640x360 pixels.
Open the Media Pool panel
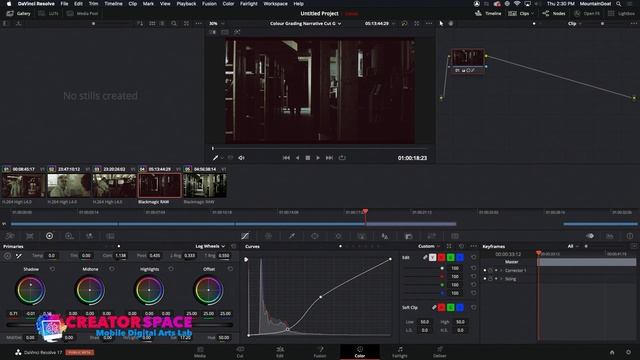(83, 13)
